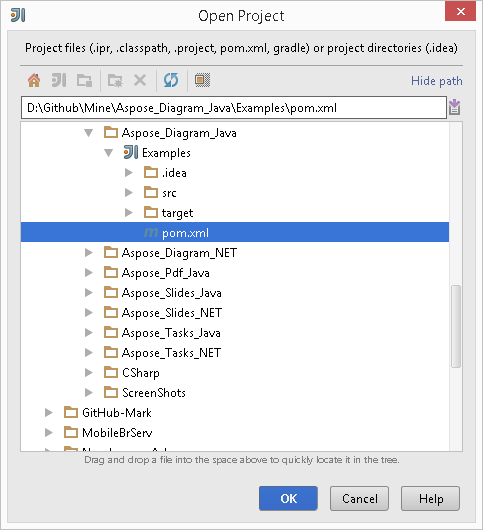Select the Aspose_Diagram_Java label
483x530 pixels.
point(179,133)
